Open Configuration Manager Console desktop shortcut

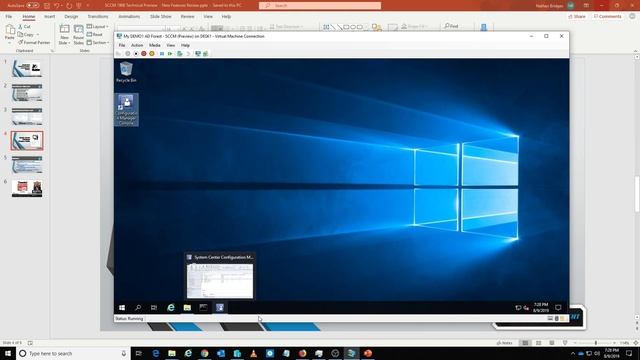(x=127, y=110)
